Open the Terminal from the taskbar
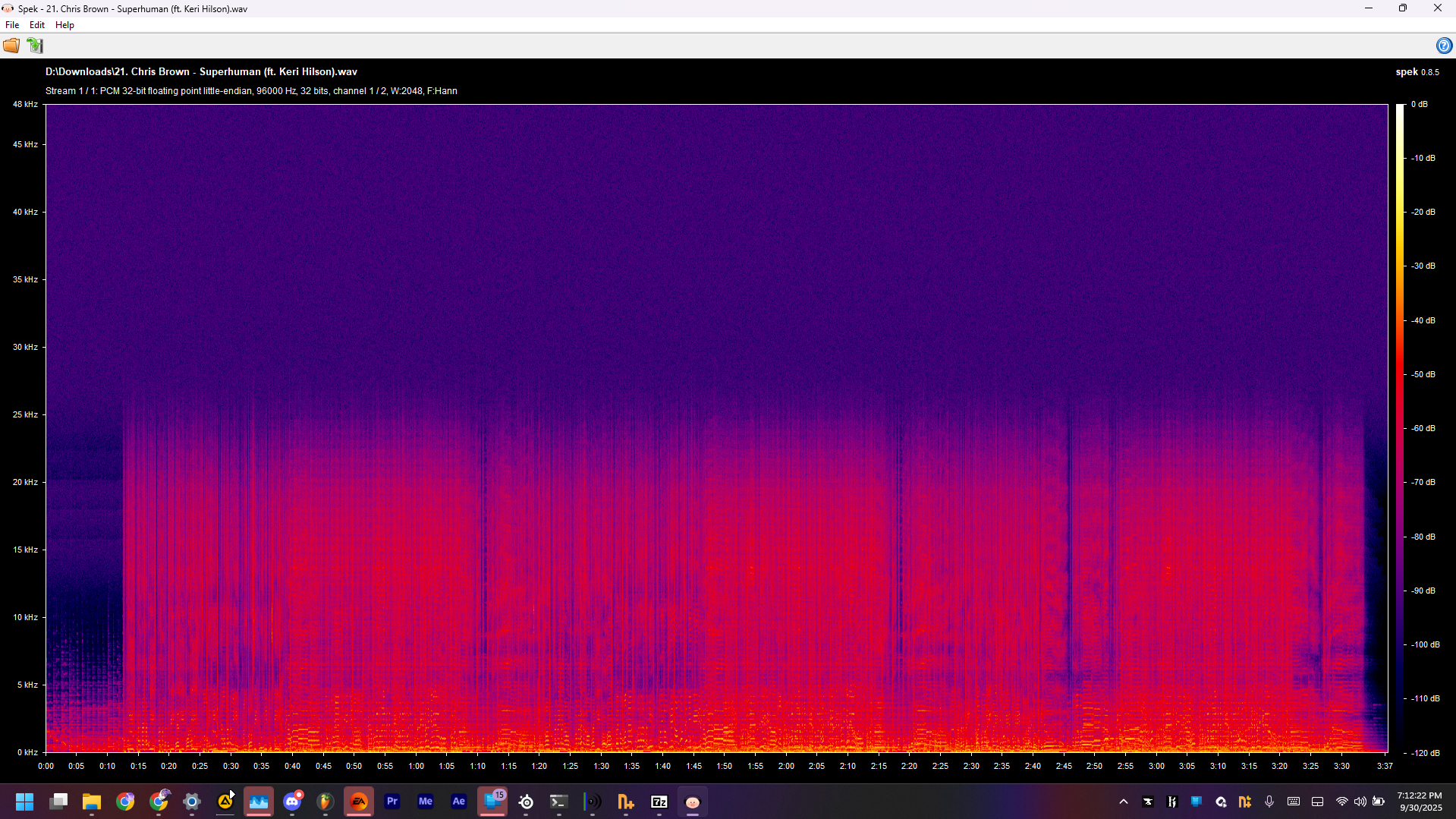The width and height of the screenshot is (1456, 819). (559, 802)
